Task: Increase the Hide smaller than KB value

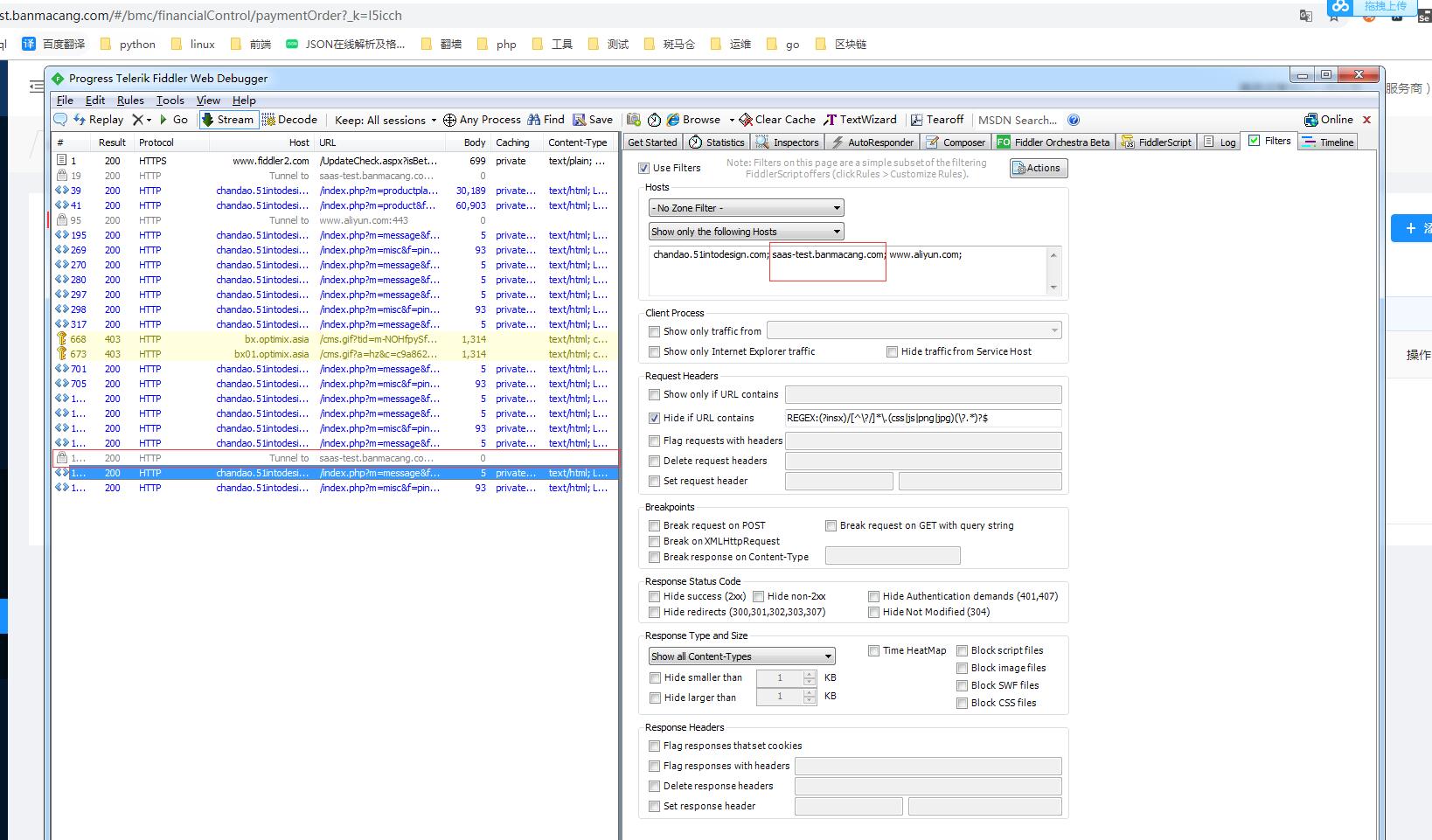Action: click(810, 674)
